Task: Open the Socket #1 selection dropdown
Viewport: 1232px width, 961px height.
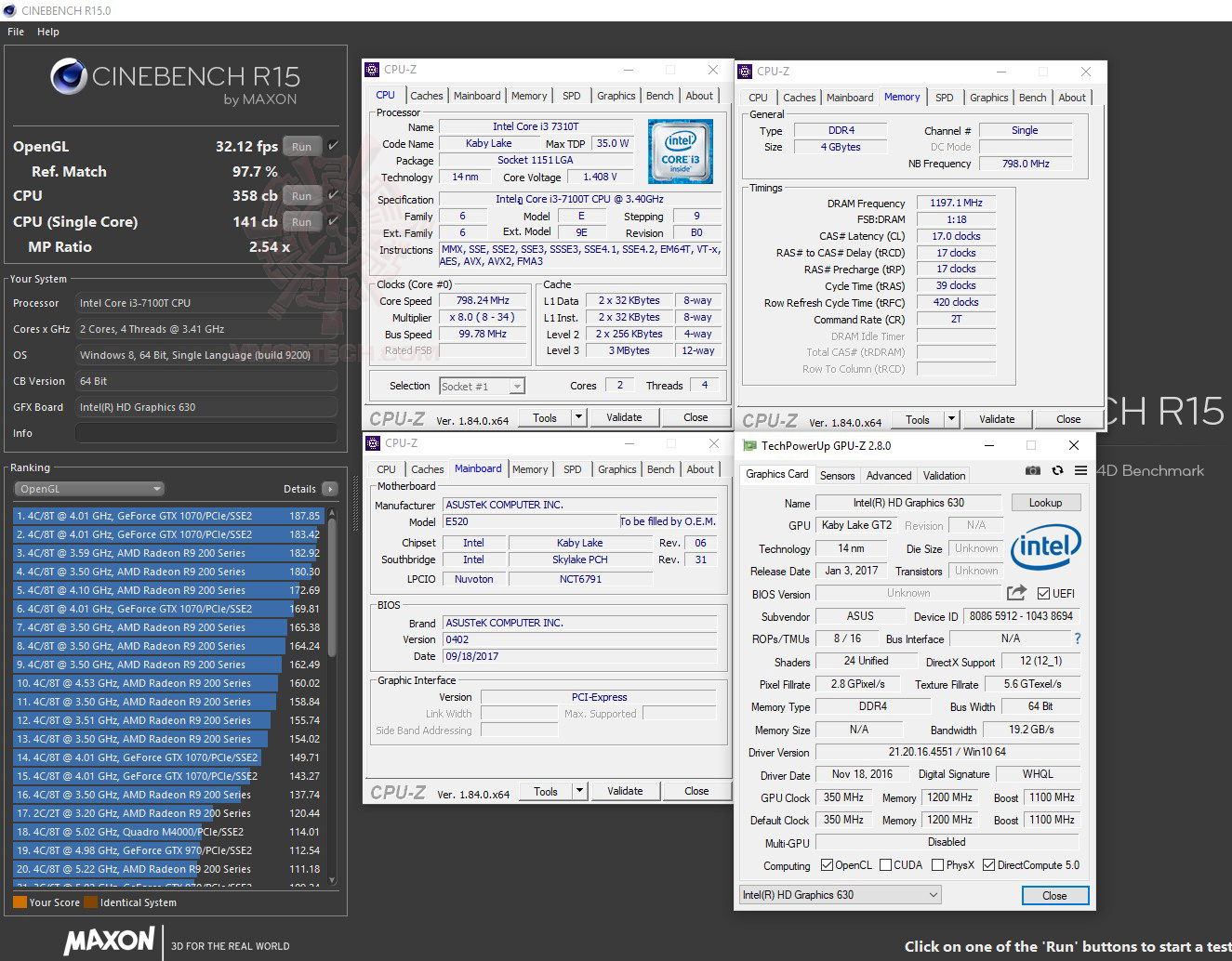Action: [483, 386]
